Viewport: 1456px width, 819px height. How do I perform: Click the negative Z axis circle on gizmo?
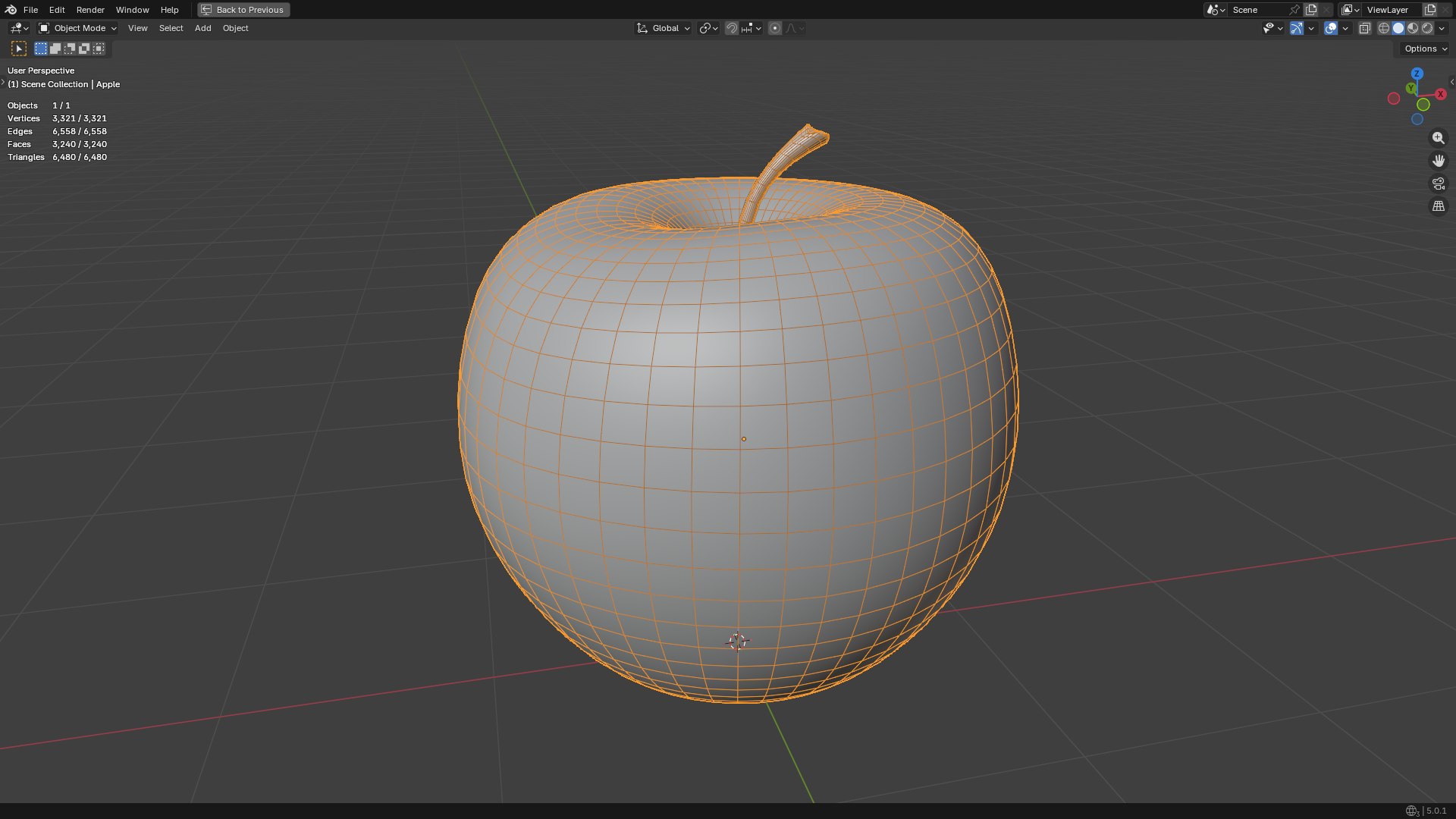[1417, 119]
